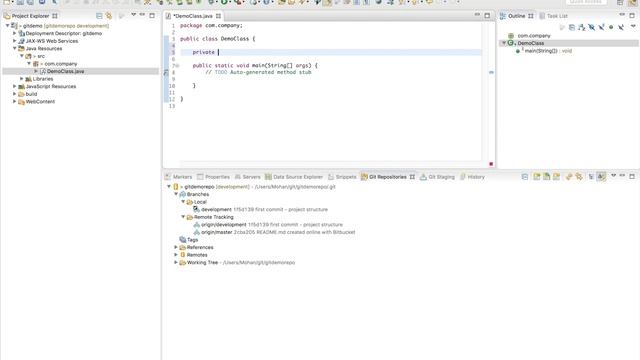Toggle Hide Local Types in Outline
Image resolution: width=640 pixels, height=360 pixels.
pyautogui.click(x=621, y=27)
